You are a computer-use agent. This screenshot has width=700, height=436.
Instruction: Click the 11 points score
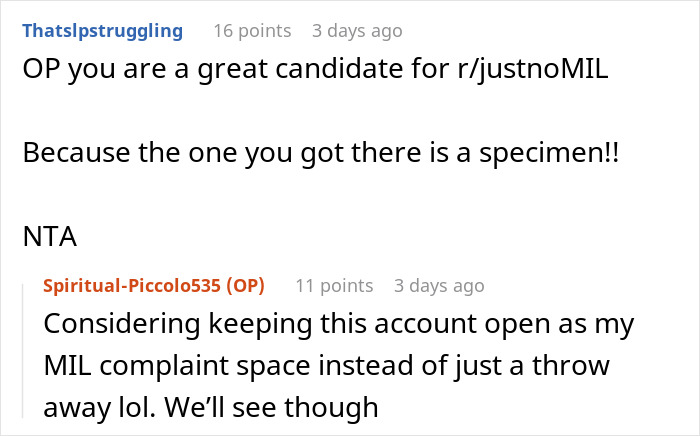332,285
